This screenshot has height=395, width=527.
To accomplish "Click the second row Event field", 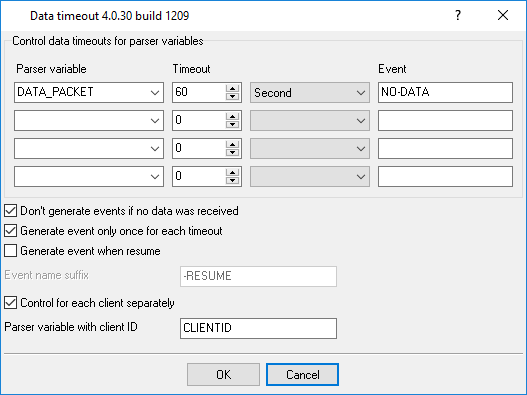I will [x=445, y=120].
